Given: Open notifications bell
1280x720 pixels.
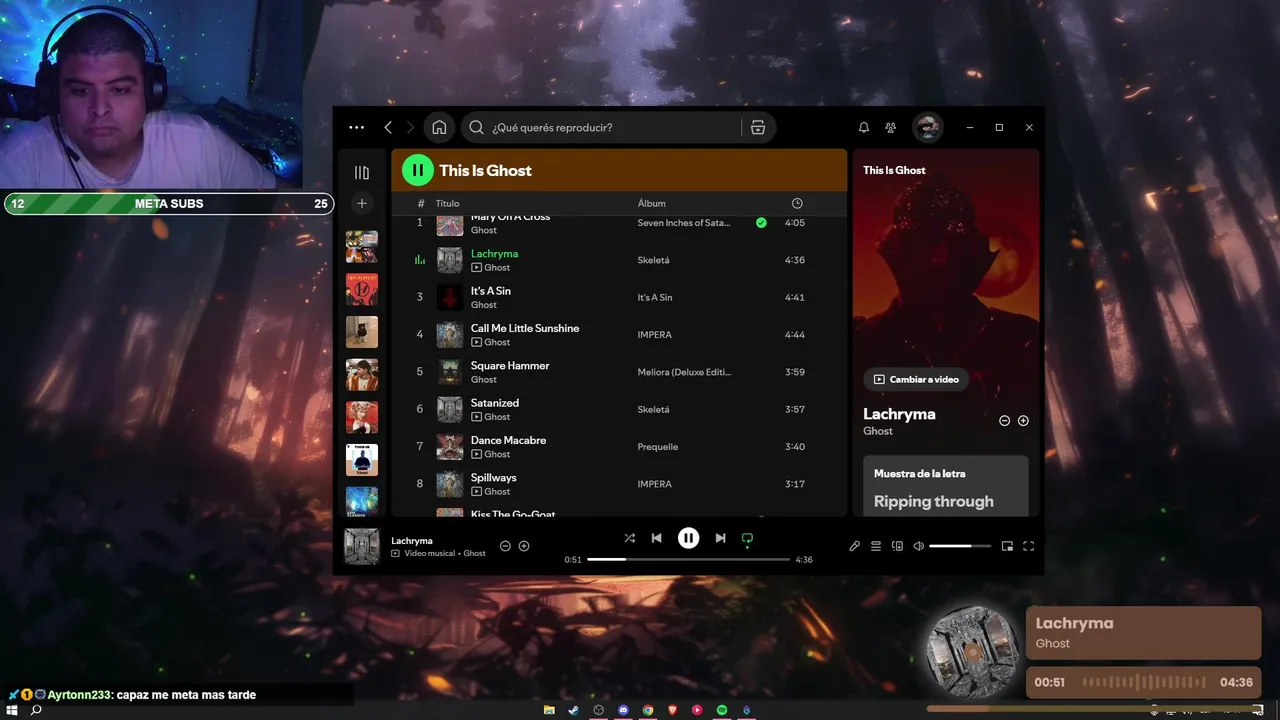Looking at the screenshot, I should (864, 127).
